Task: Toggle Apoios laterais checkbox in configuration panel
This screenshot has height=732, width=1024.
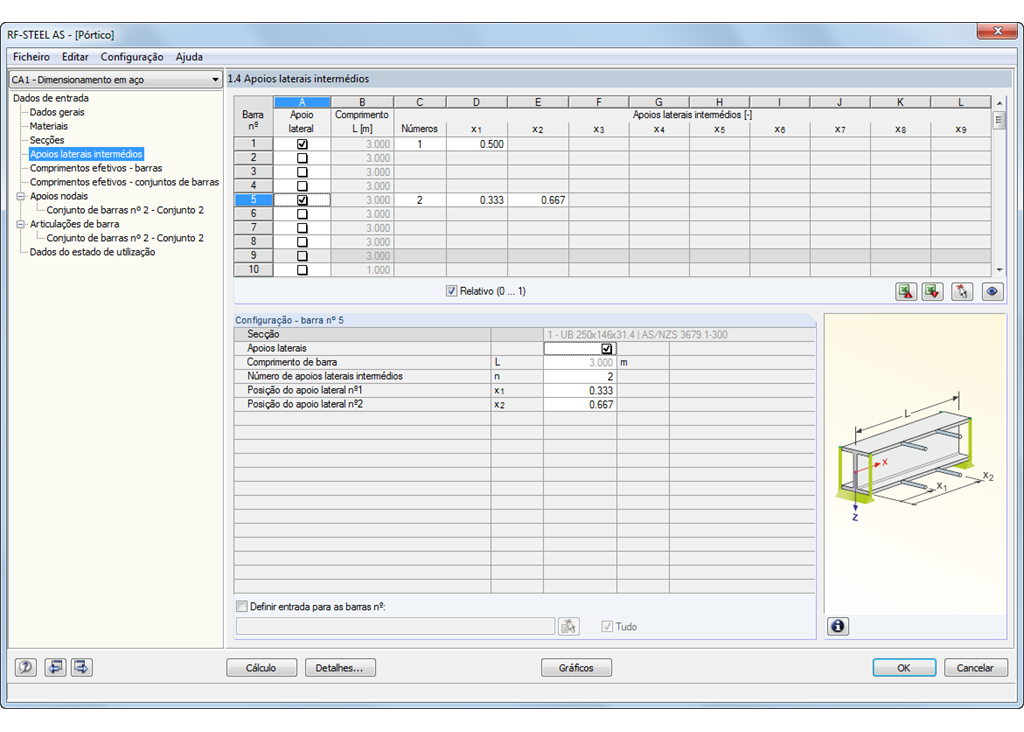Action: tap(607, 349)
